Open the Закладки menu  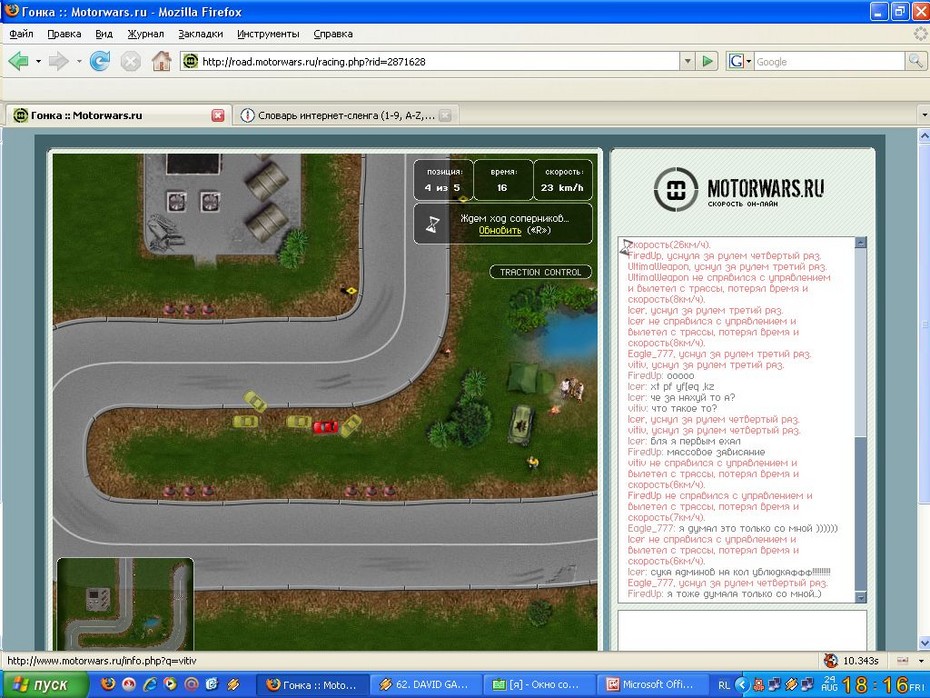200,34
